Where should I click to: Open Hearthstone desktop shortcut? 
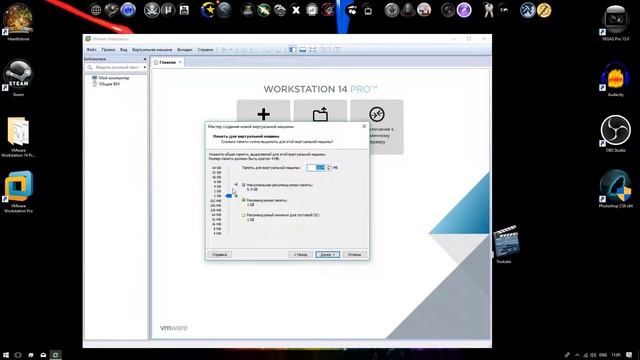coord(18,22)
